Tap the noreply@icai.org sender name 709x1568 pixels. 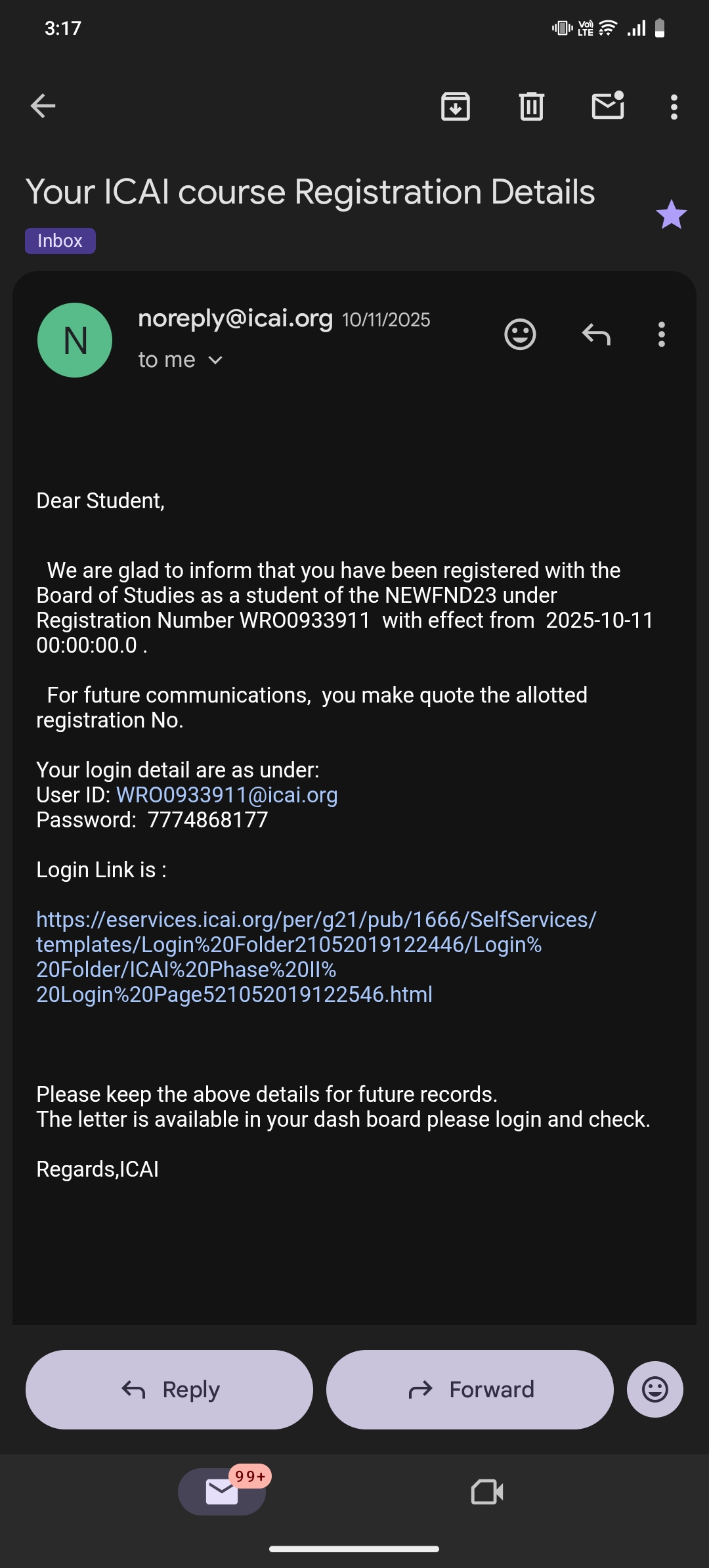coord(235,318)
